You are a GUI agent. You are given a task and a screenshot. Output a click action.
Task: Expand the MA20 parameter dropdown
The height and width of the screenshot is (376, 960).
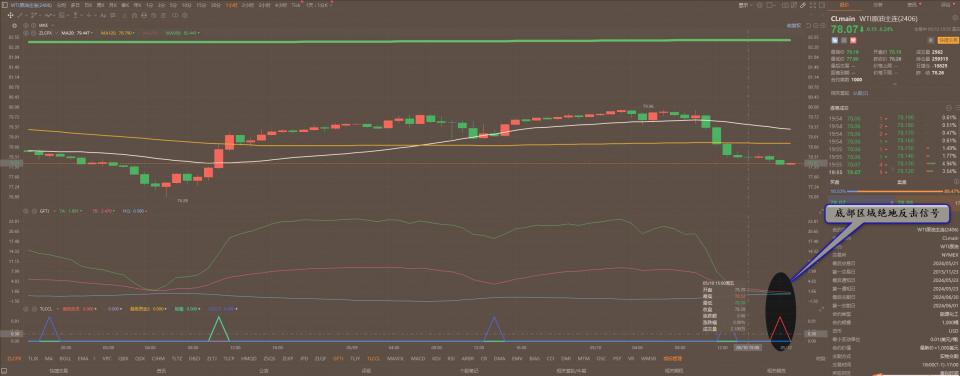click(x=92, y=33)
